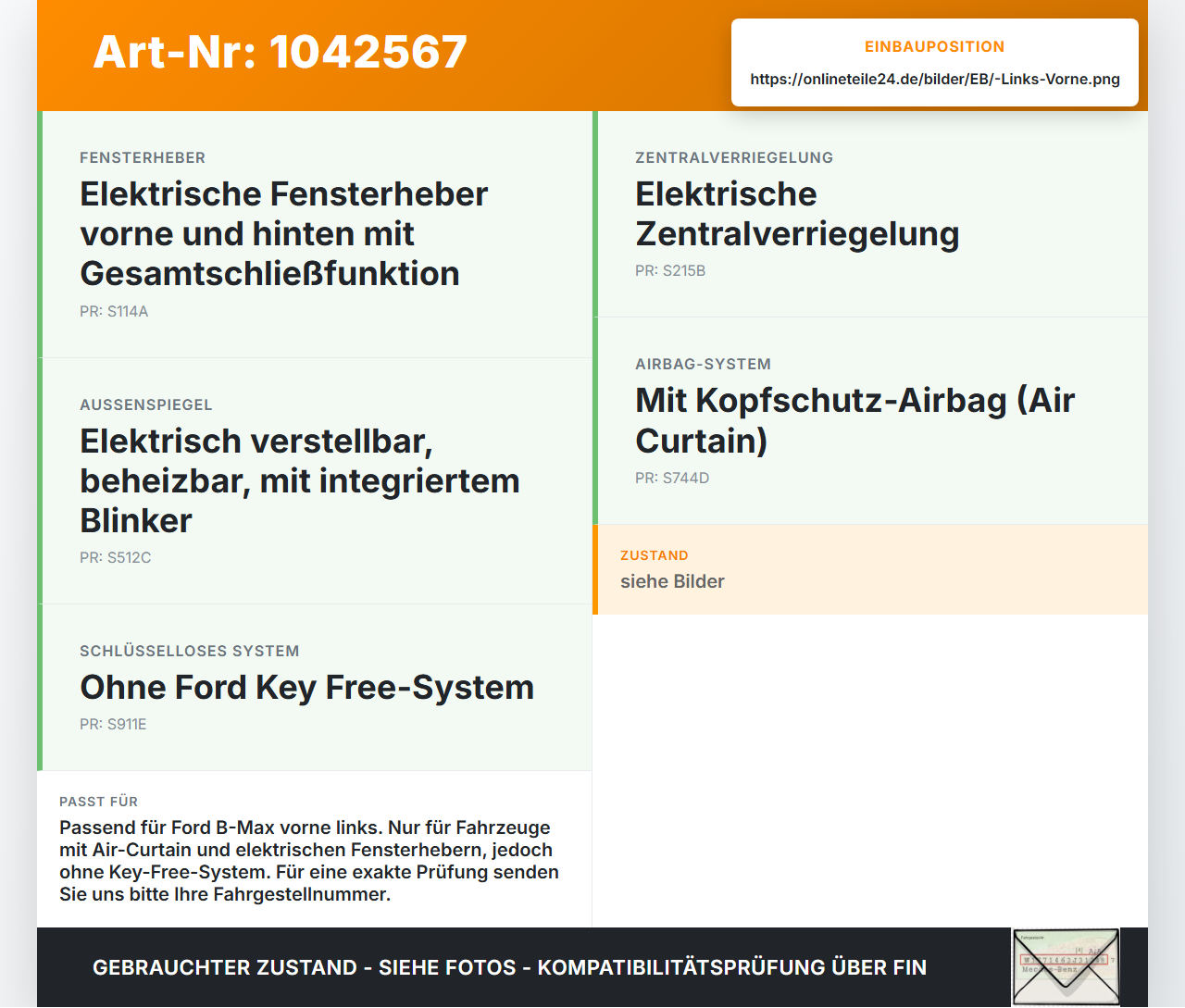This screenshot has height=1008, width=1185.
Task: Open the envelope thumbnail in the footer
Action: 1066,967
